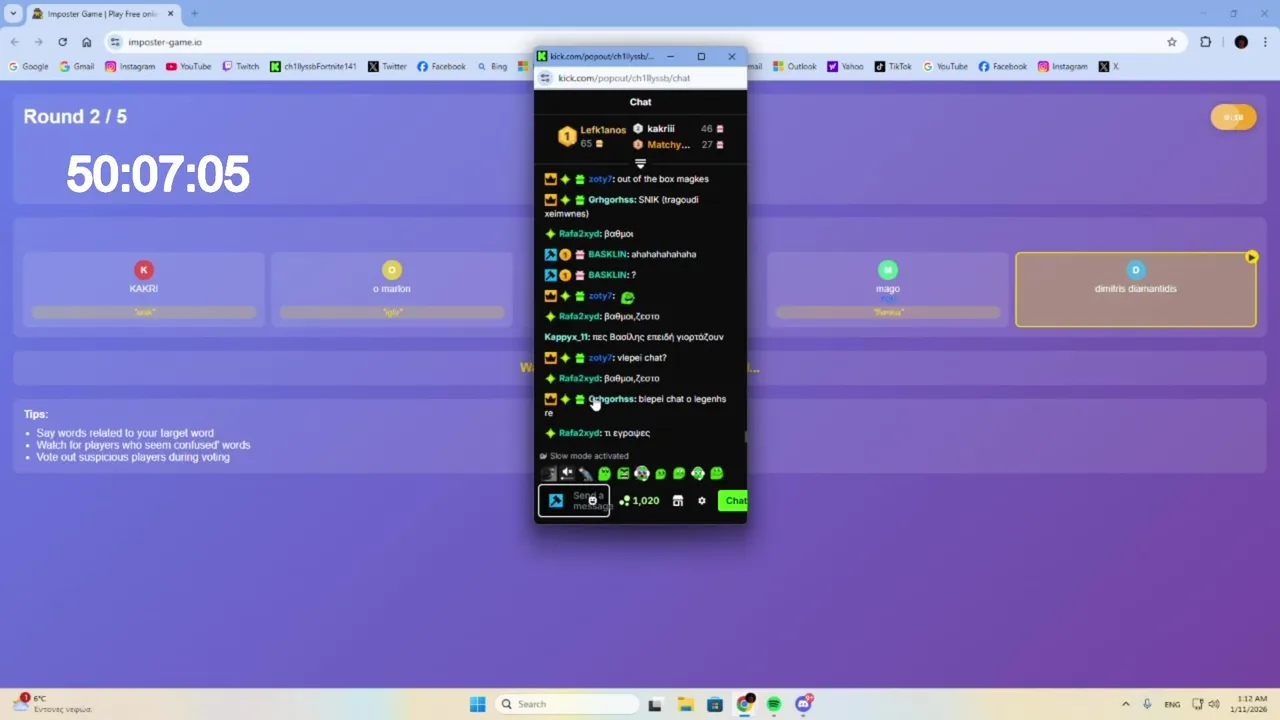Open the Windows Start menu
Image resolution: width=1280 pixels, height=720 pixels.
pyautogui.click(x=478, y=704)
